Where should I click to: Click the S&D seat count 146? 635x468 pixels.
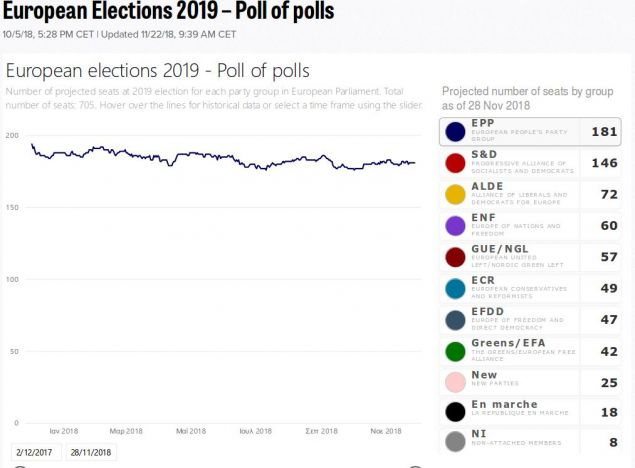(x=603, y=163)
